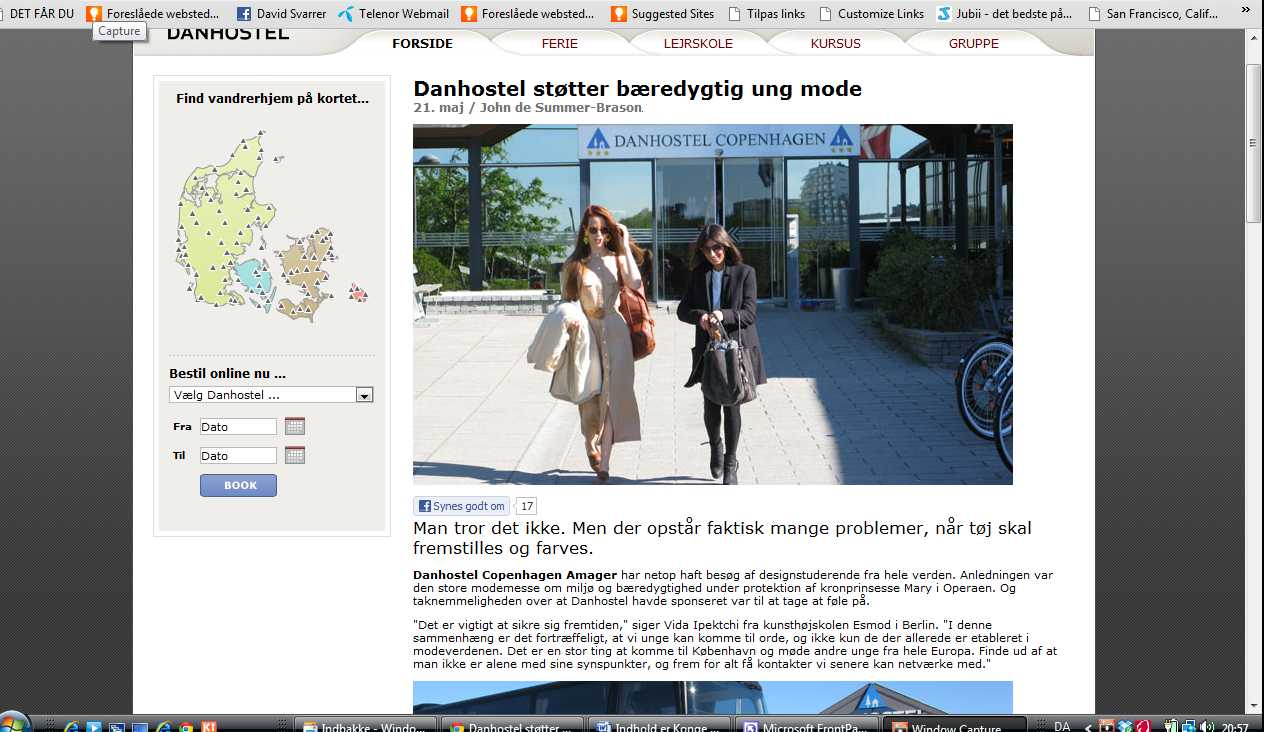This screenshot has width=1264, height=732.
Task: Open the DET FÅR DU bookmark
Action: (x=40, y=14)
